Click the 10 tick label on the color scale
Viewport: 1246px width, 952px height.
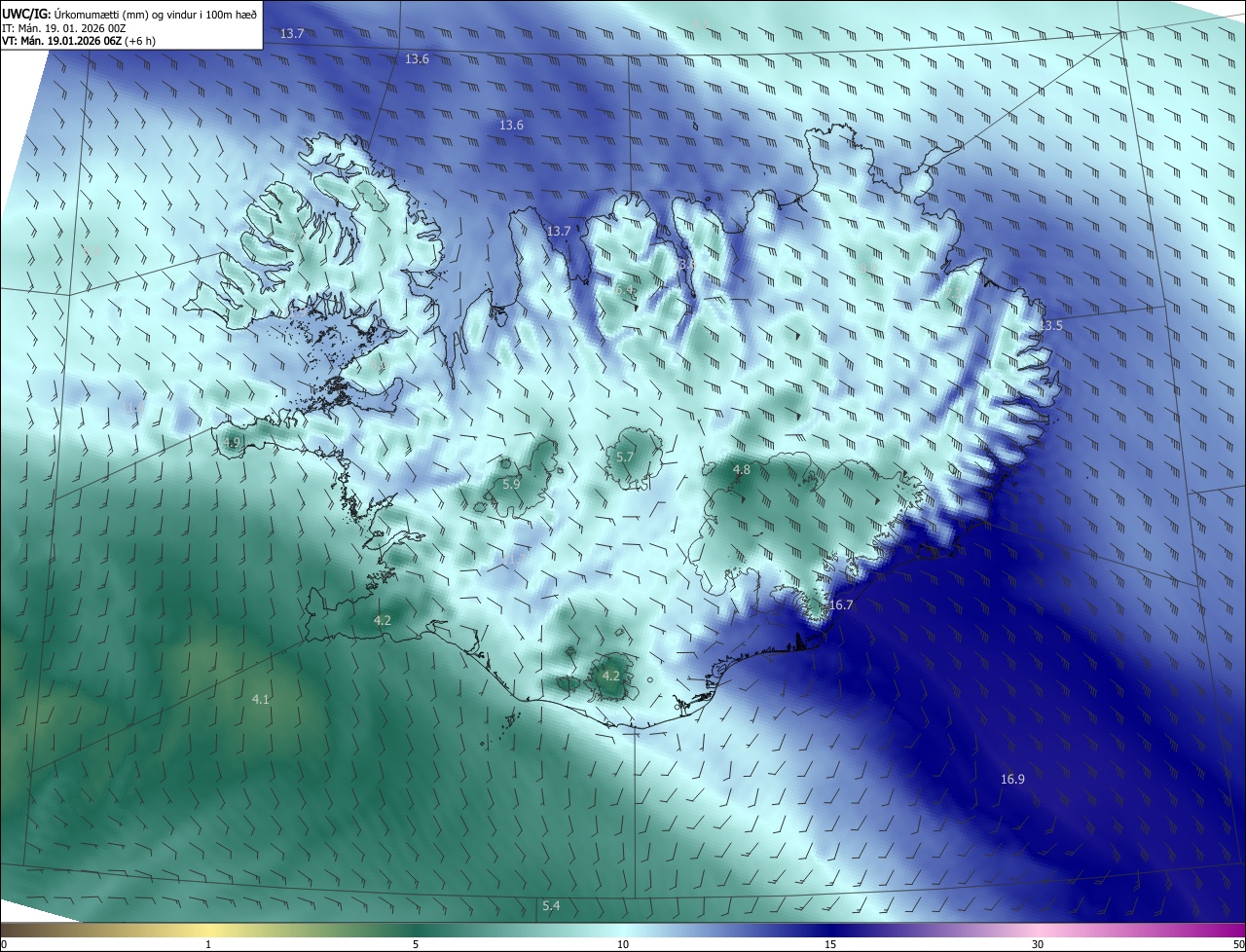pyautogui.click(x=623, y=945)
